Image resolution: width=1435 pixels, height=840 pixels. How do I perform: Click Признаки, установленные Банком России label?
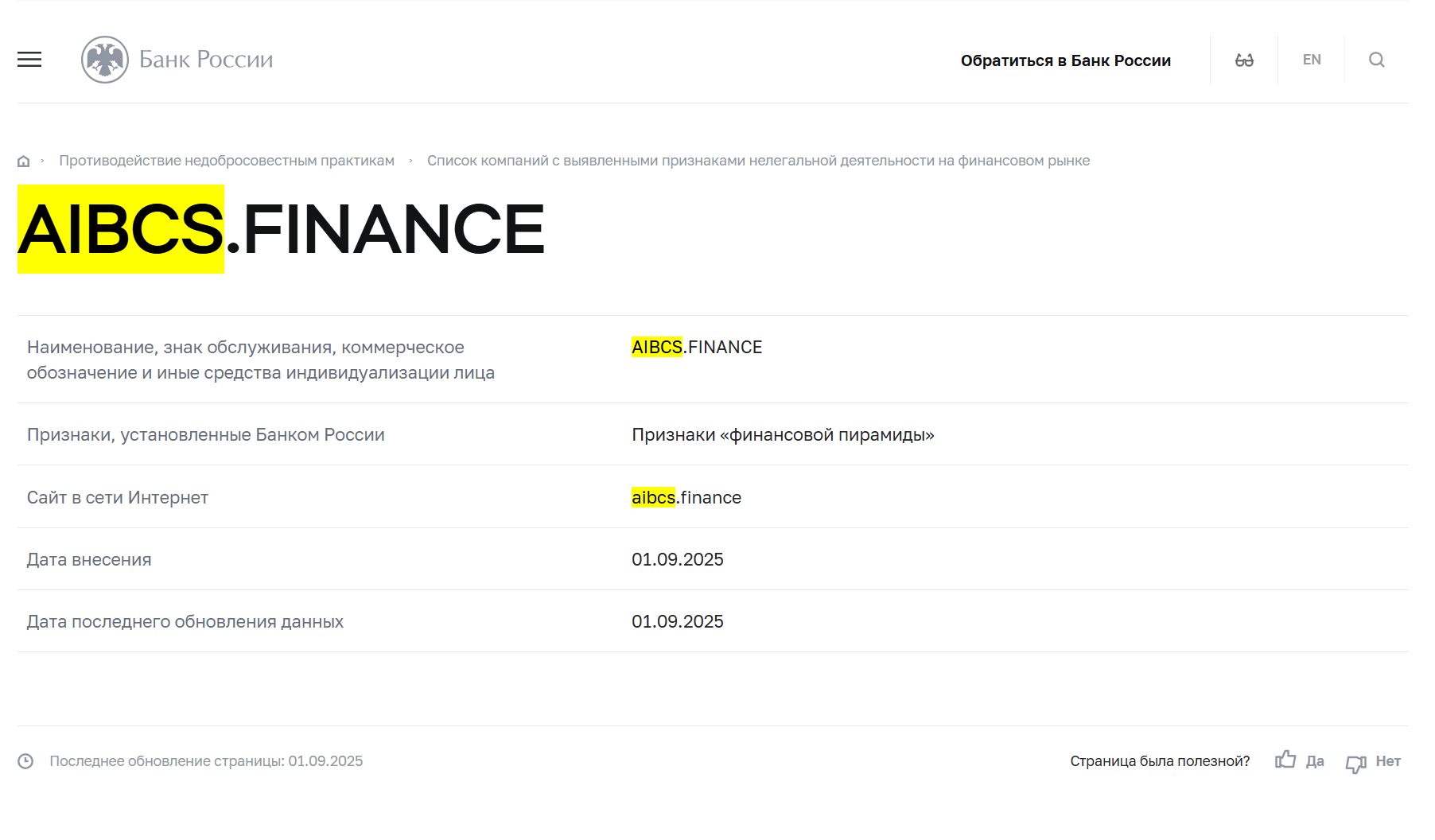click(206, 435)
